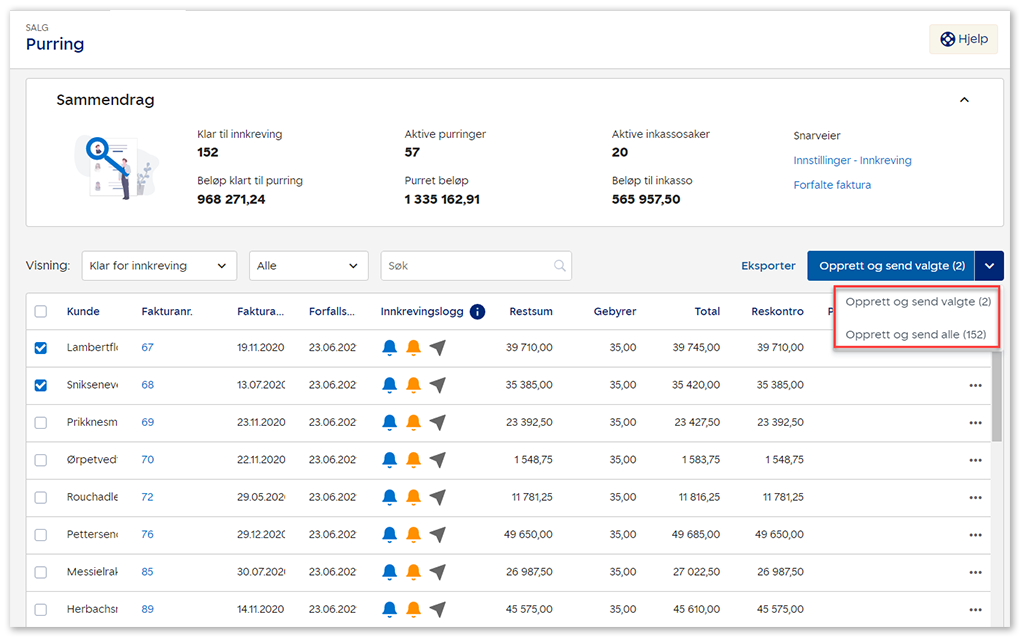Click the search magnifier icon
1020x637 pixels.
[x=560, y=266]
